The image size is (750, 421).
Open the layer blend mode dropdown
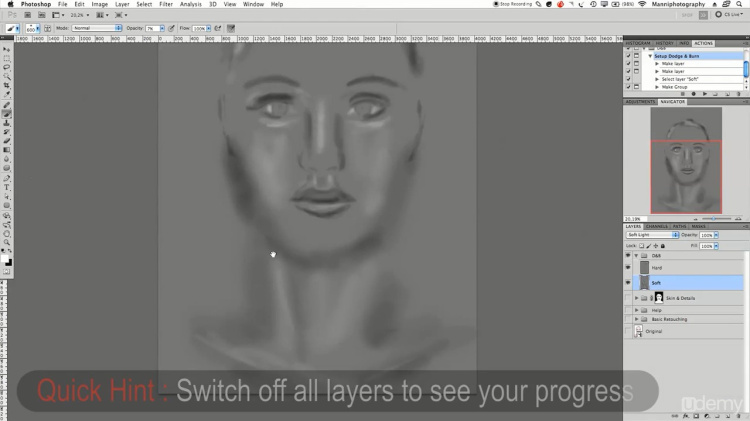(652, 235)
